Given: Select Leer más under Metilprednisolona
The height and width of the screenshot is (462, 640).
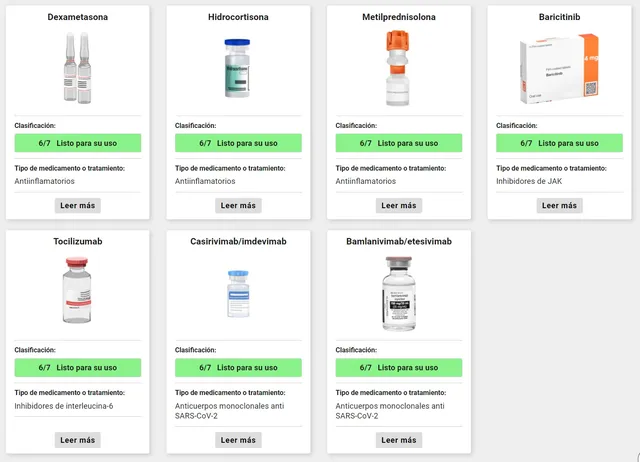Looking at the screenshot, I should (x=399, y=205).
